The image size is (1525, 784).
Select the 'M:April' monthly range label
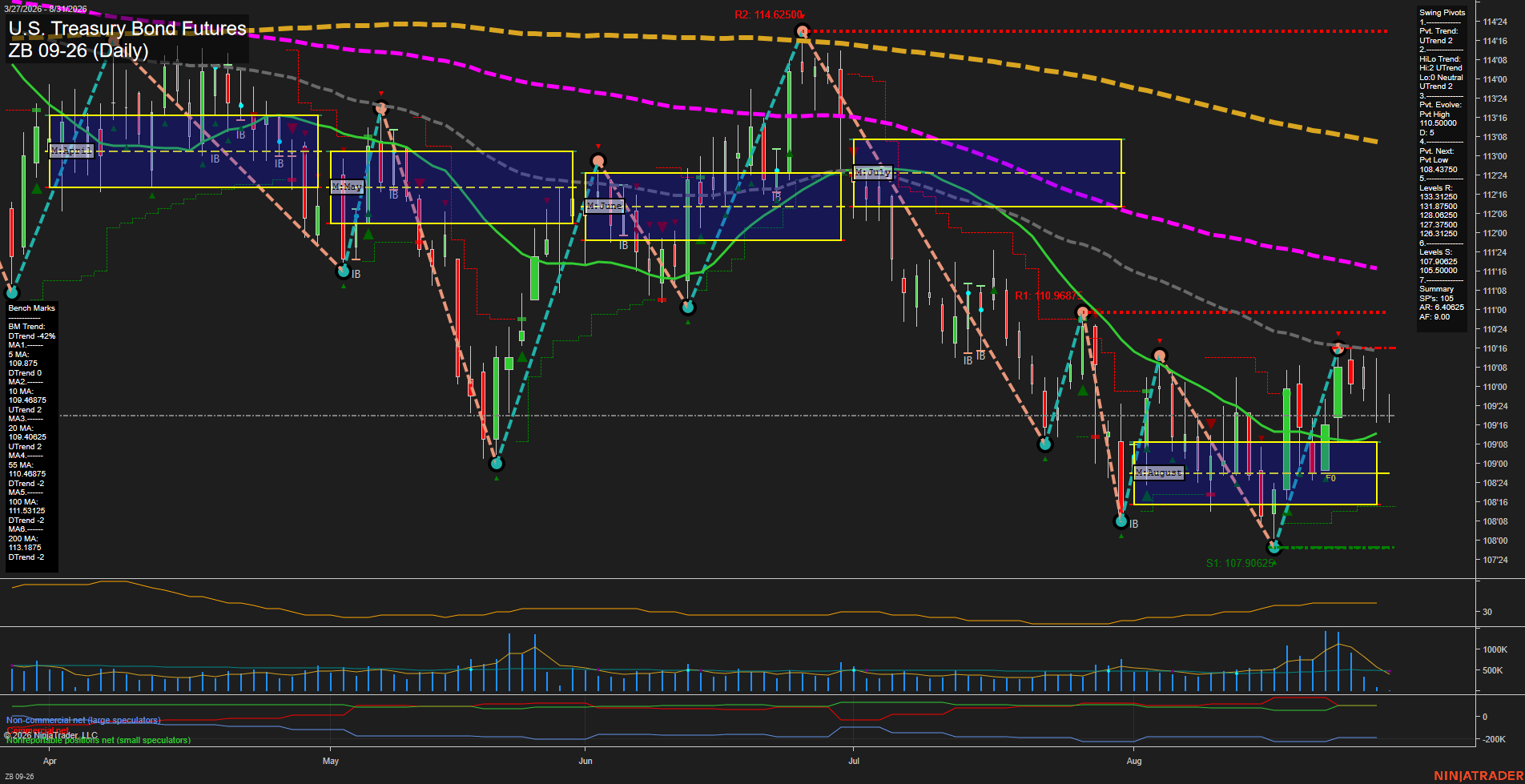[71, 151]
